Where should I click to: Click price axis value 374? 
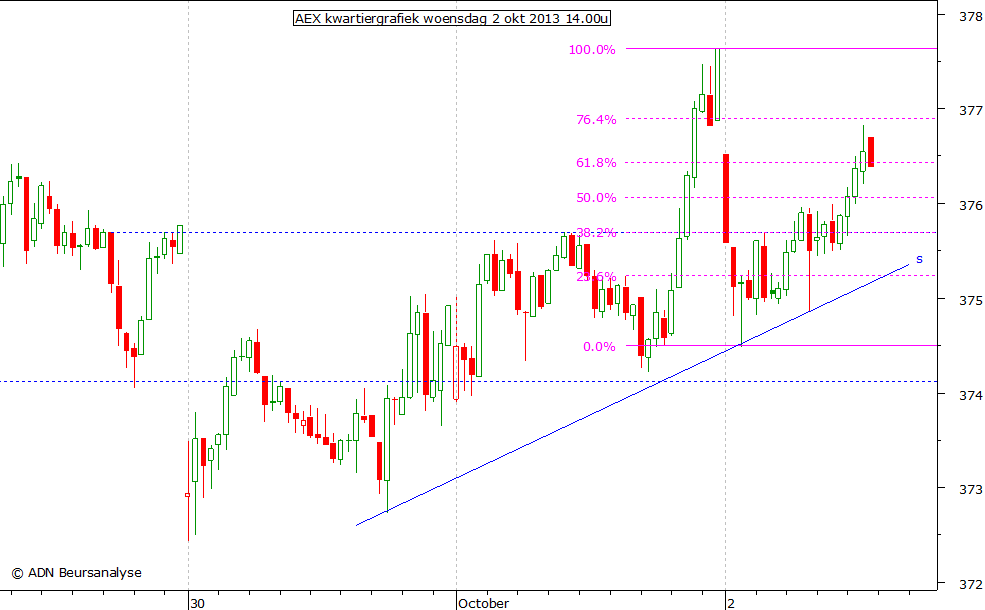coord(971,395)
